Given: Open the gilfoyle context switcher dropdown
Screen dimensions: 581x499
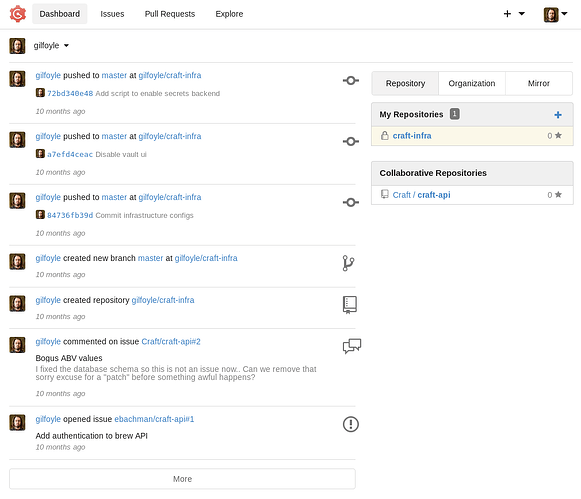Looking at the screenshot, I should click(51, 46).
